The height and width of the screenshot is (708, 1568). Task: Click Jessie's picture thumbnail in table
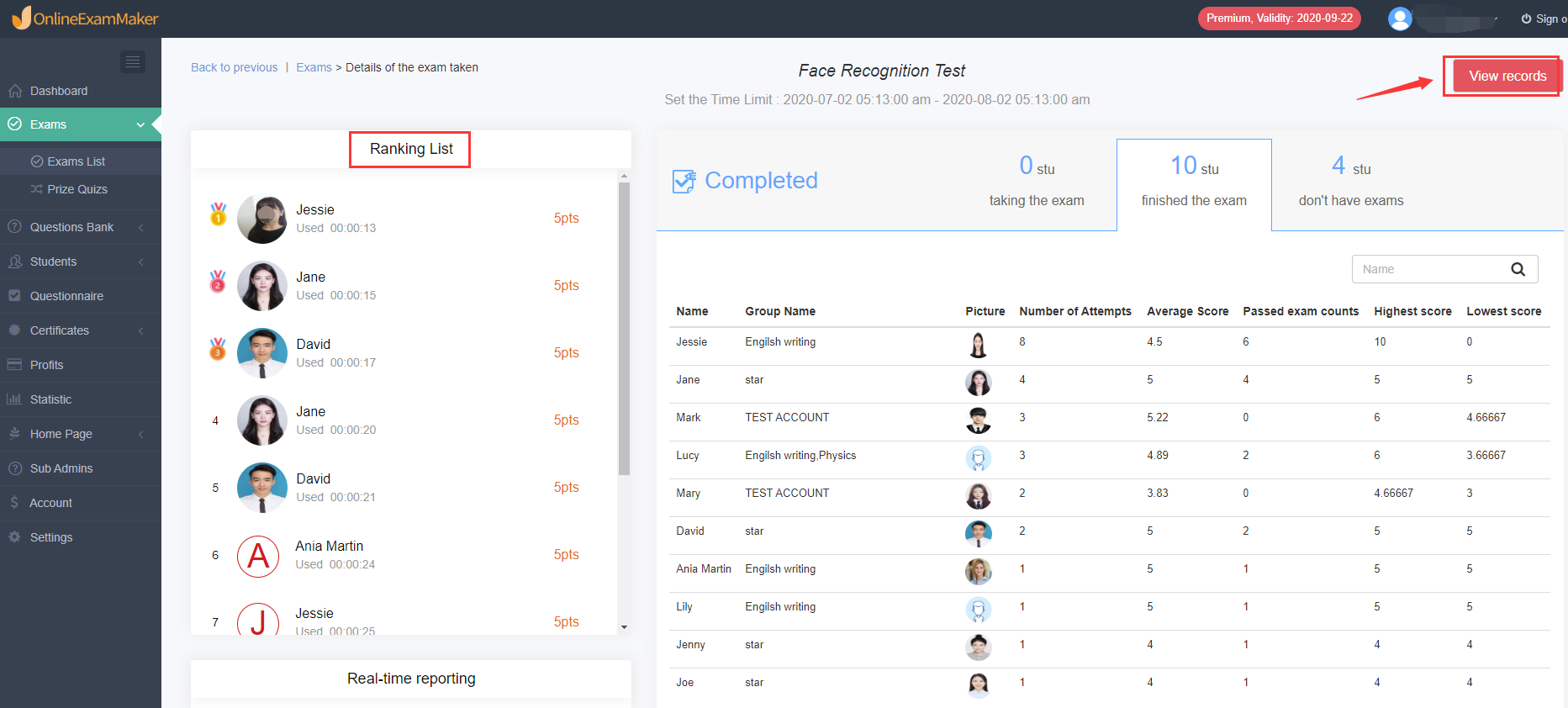click(978, 345)
